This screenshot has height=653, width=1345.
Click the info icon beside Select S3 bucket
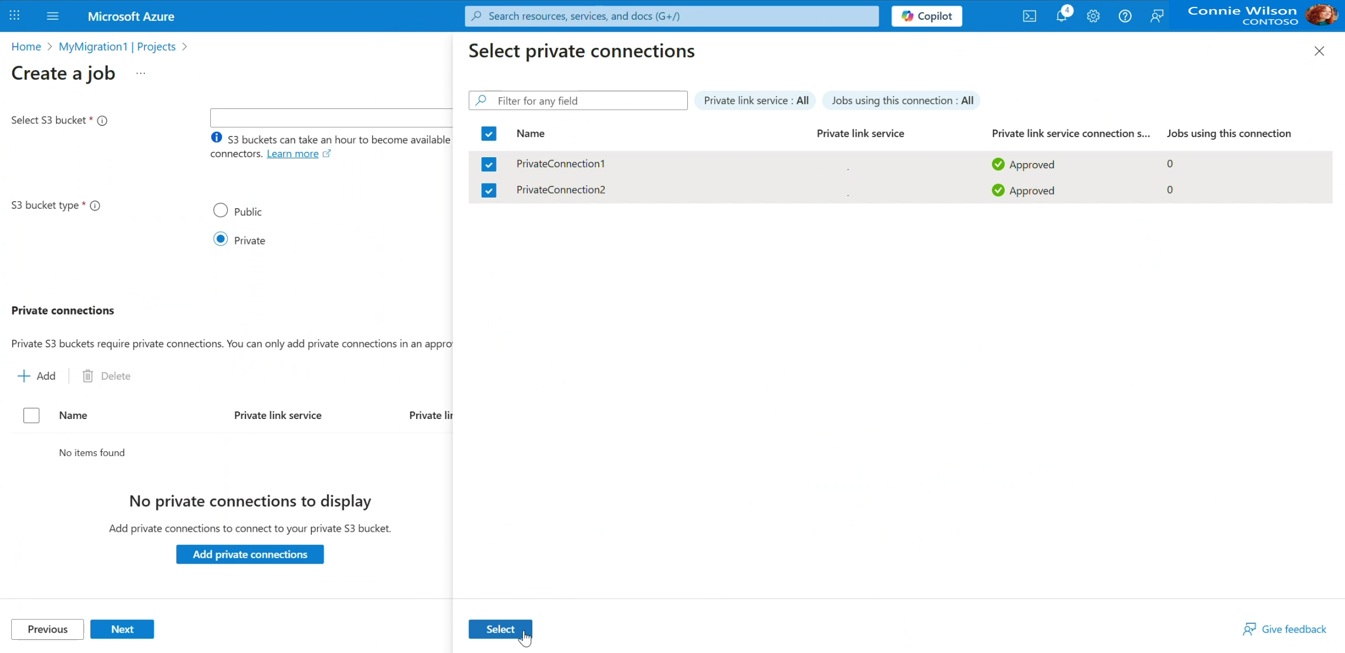coord(102,121)
